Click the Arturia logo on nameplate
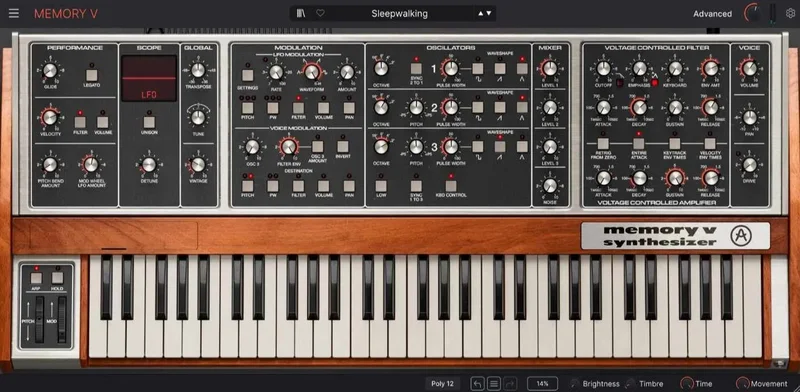Screen dimensions: 800x392 pyautogui.click(x=741, y=236)
